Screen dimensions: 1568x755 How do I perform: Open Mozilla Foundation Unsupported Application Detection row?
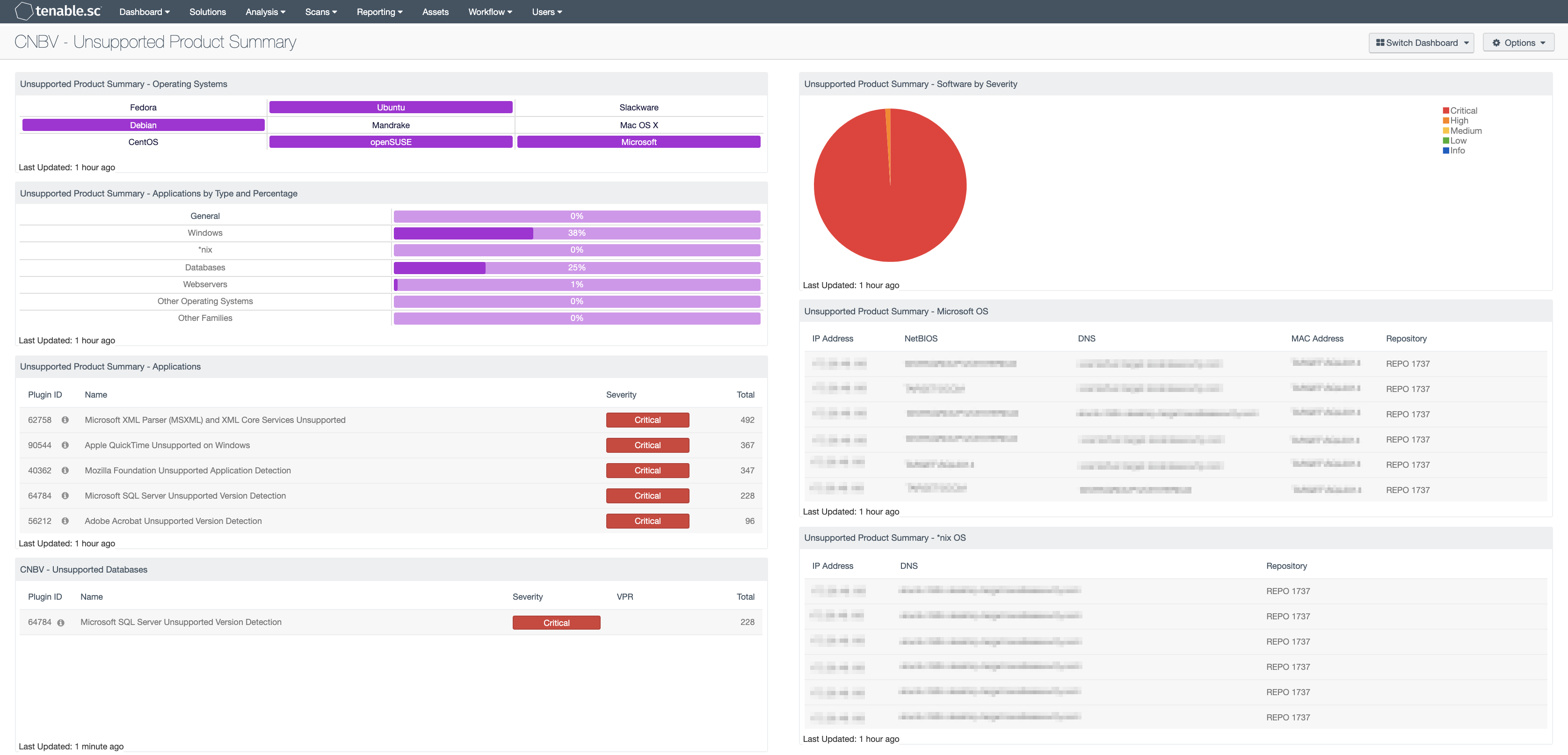[x=391, y=471]
